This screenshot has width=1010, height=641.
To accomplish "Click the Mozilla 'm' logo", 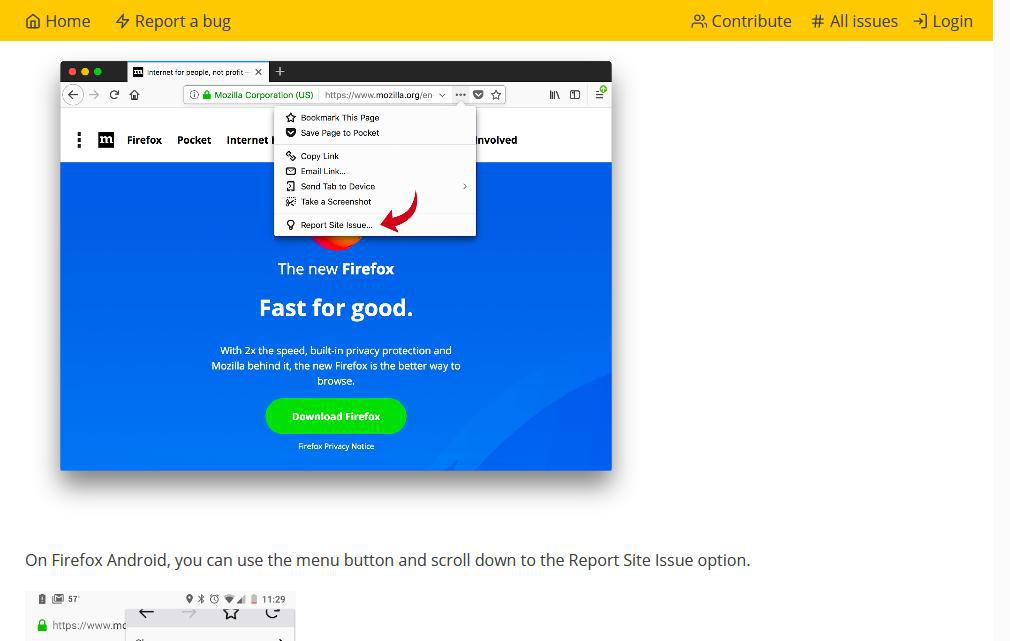I will (106, 140).
